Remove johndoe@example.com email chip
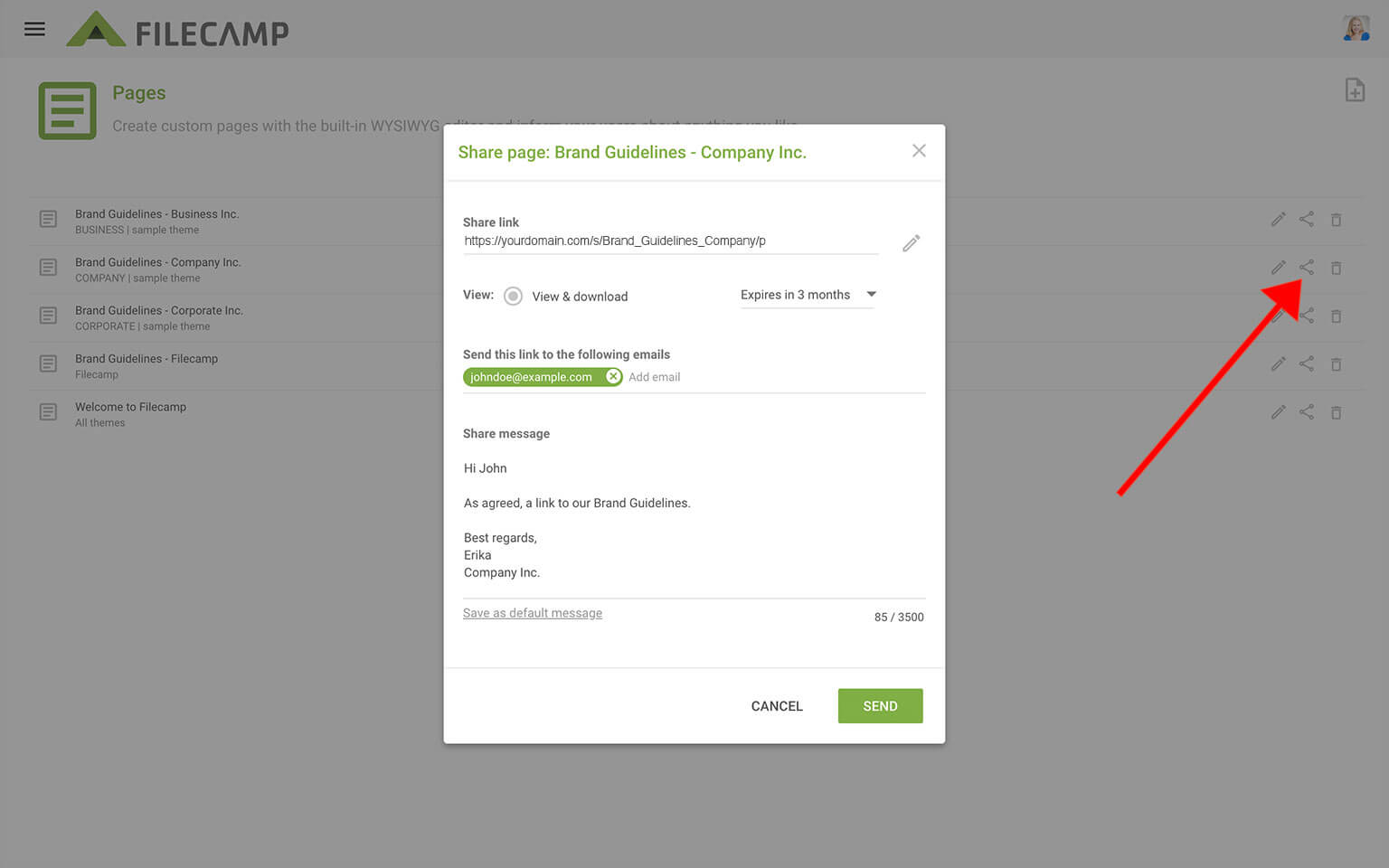This screenshot has width=1389, height=868. tap(613, 377)
